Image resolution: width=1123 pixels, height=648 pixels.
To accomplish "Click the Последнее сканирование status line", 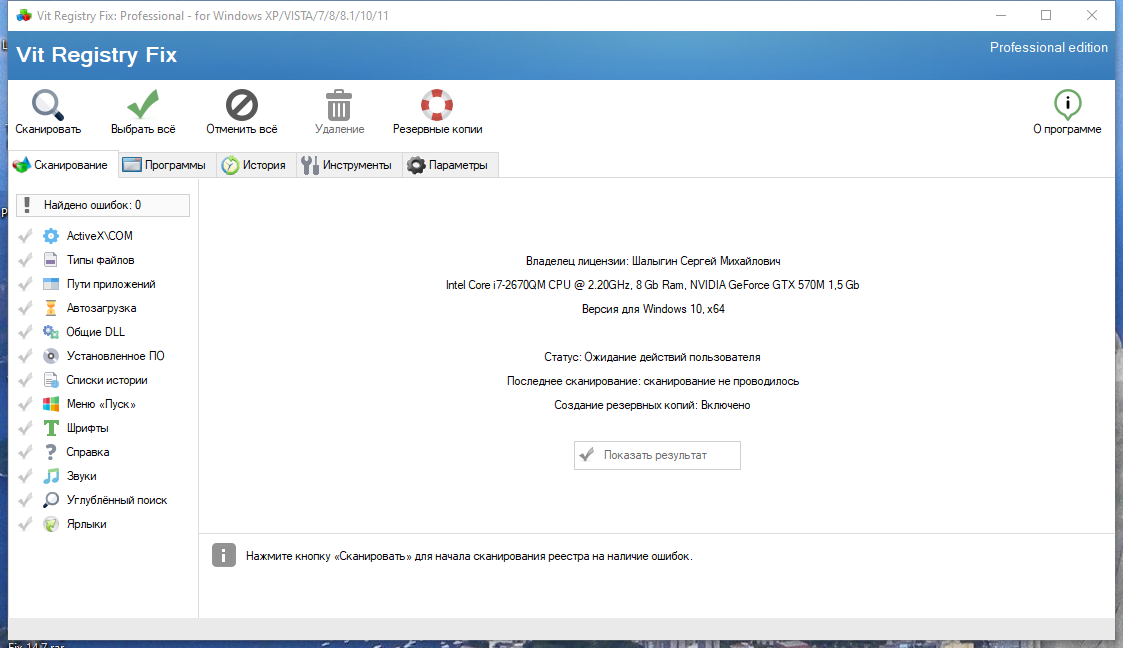I will 653,381.
